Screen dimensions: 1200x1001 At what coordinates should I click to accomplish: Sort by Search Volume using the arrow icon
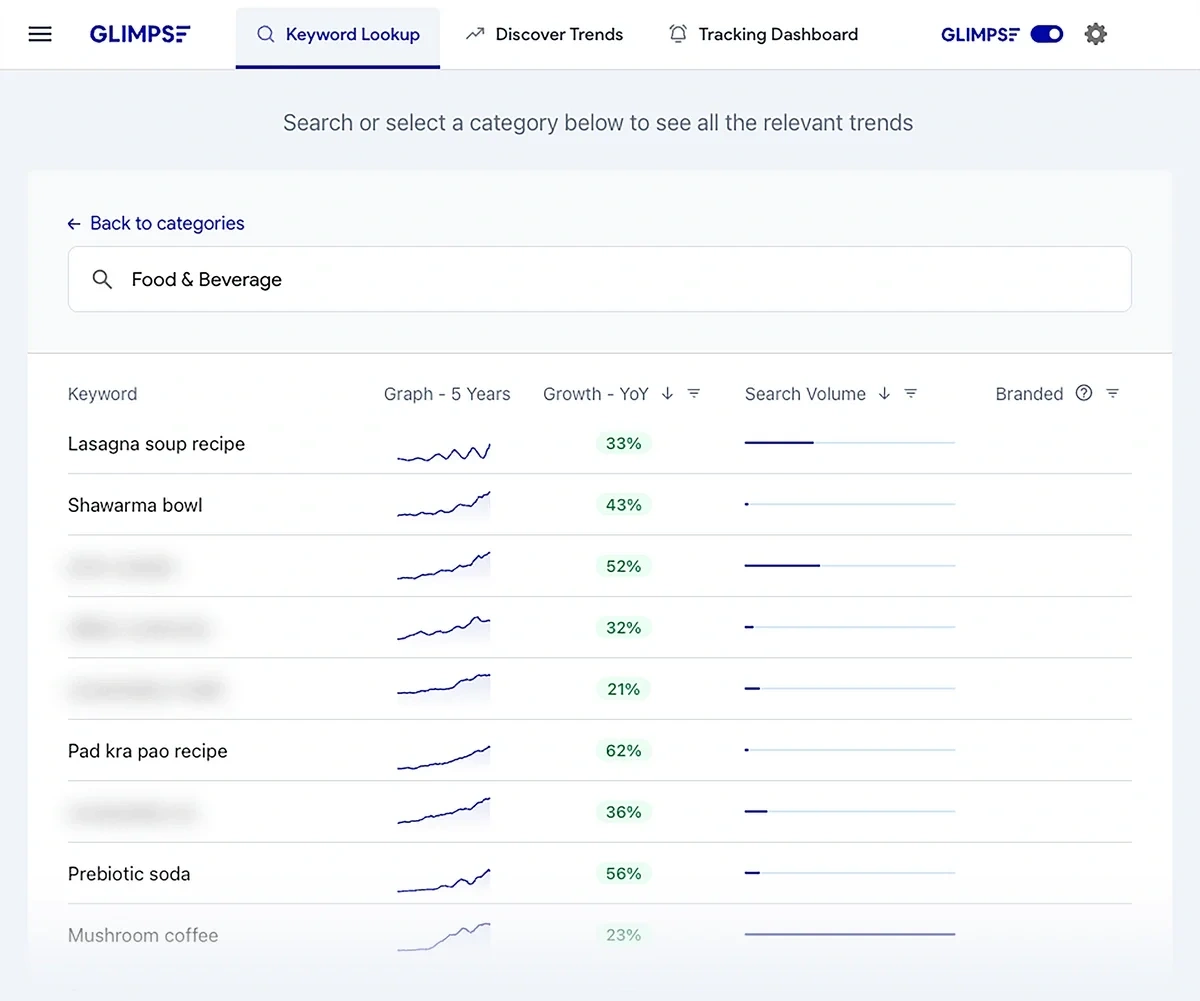[x=883, y=393]
